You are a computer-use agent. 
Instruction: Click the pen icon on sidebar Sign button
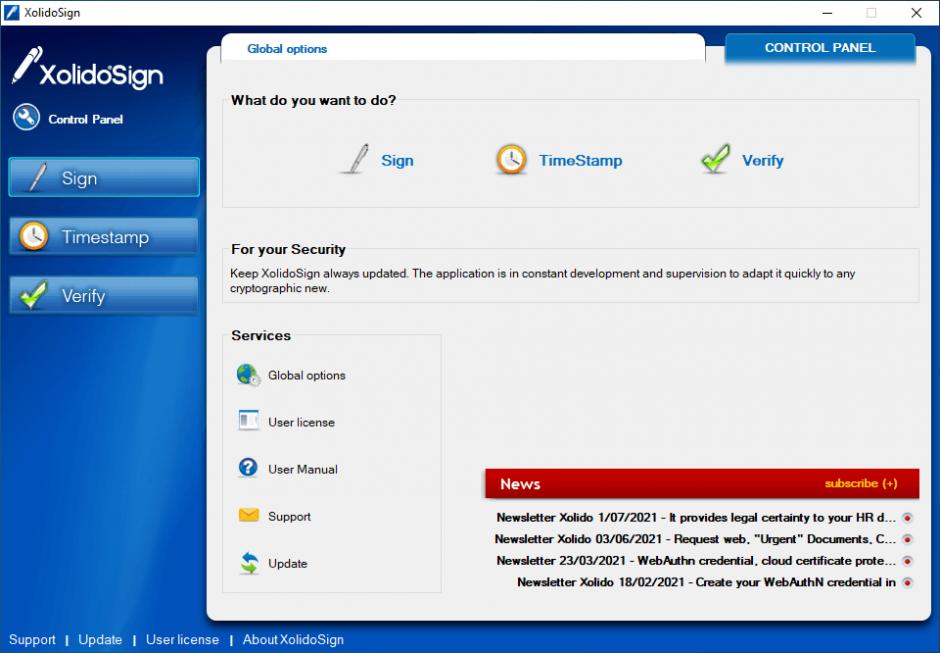37,177
